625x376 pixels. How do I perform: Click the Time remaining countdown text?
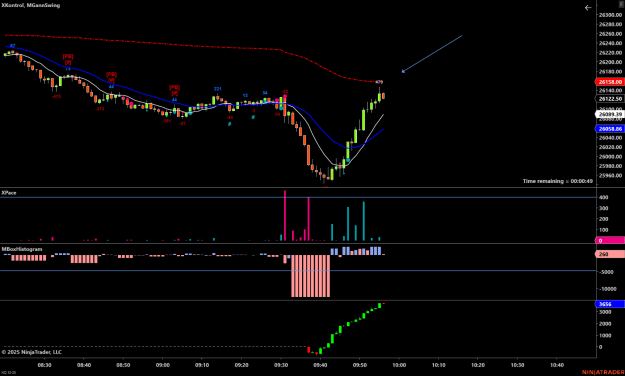pyautogui.click(x=558, y=181)
